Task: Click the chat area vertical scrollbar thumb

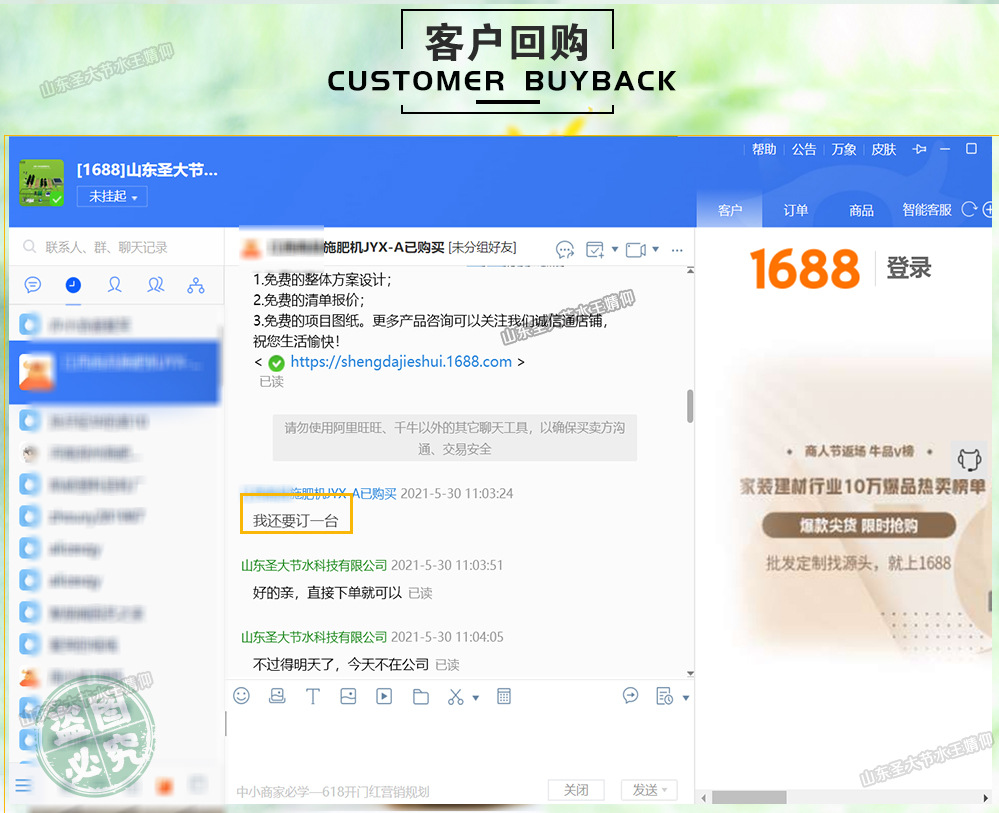Action: [x=690, y=406]
